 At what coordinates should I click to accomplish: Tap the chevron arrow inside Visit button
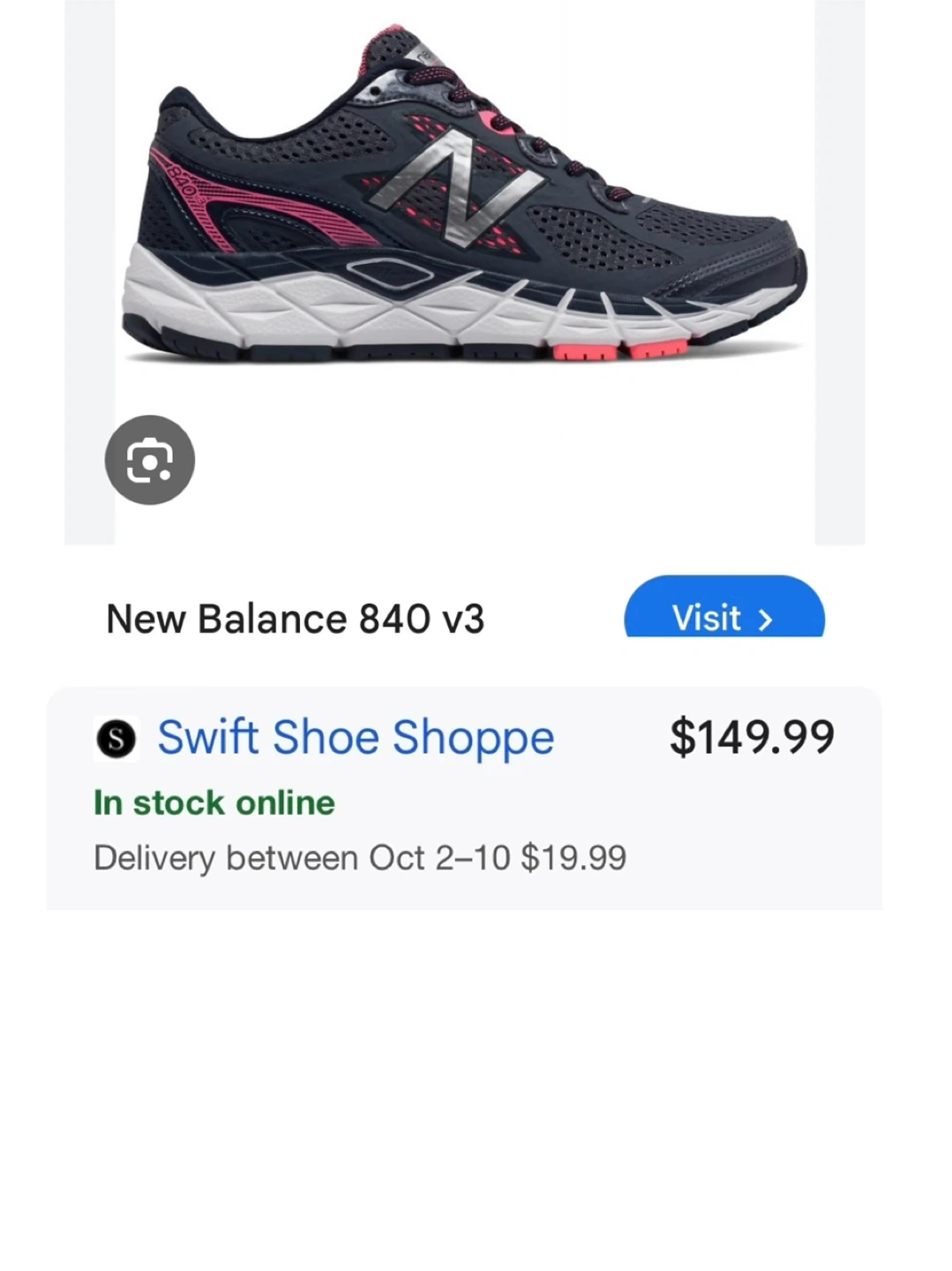765,620
